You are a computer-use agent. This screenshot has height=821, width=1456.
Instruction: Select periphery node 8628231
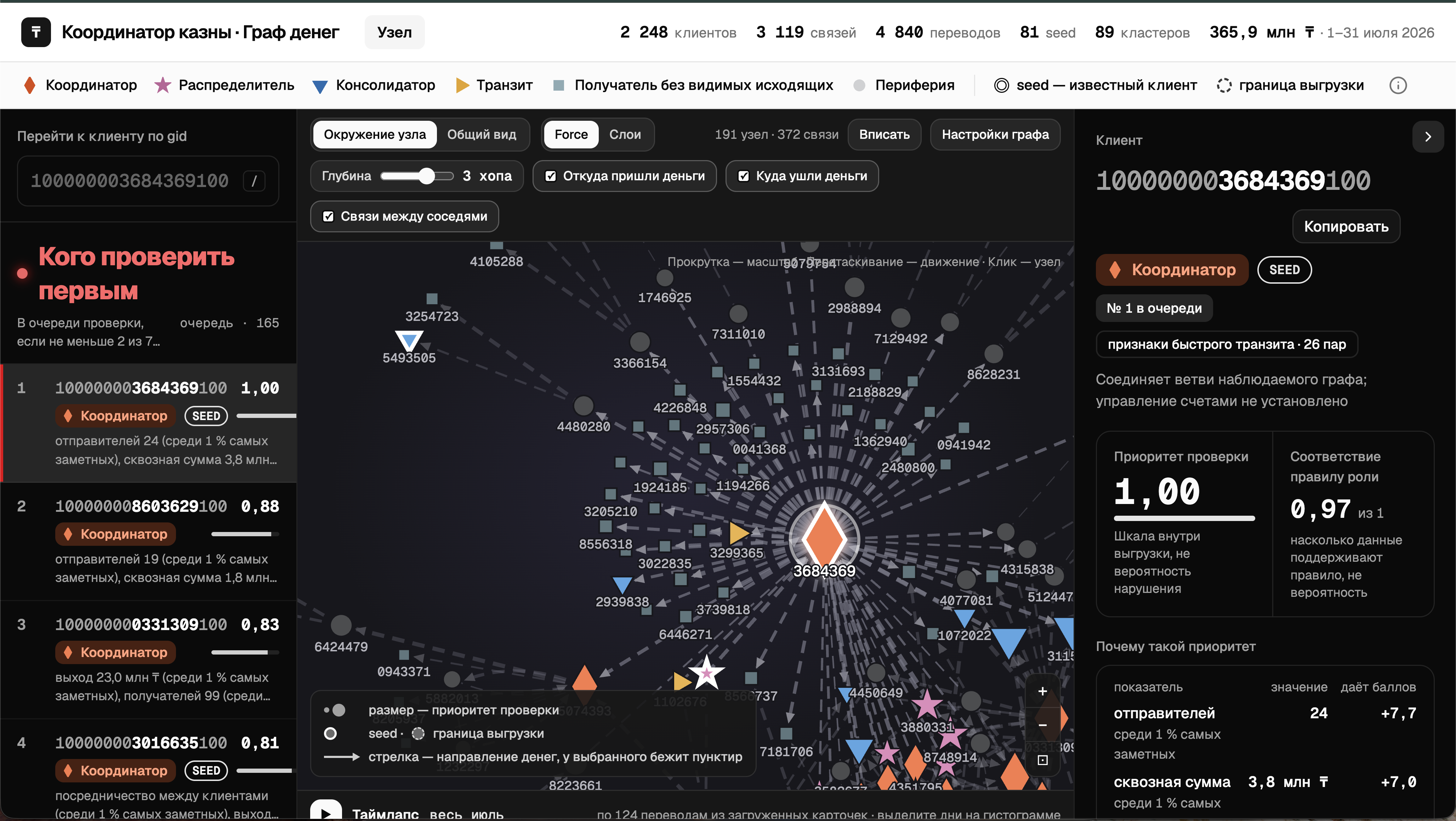pos(993,354)
